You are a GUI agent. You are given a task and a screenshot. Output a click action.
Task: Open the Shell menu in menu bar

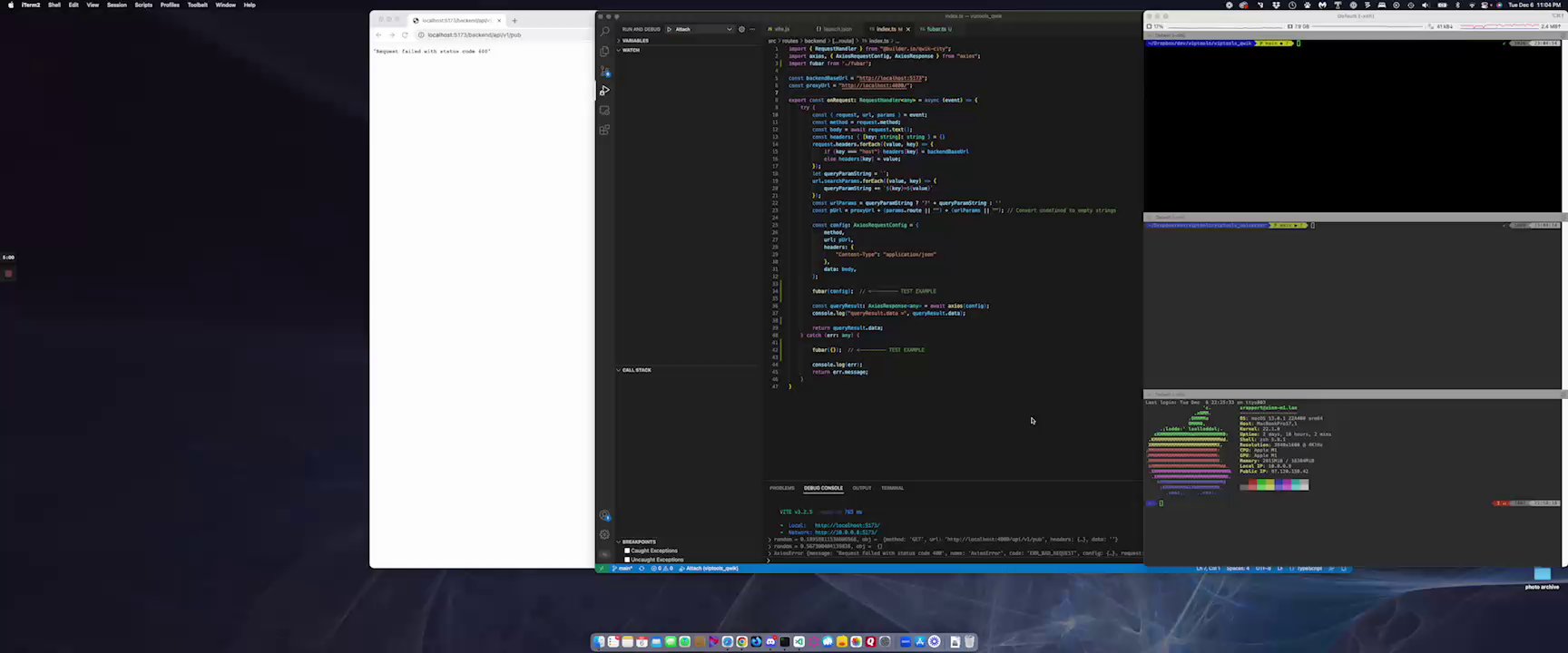[x=54, y=5]
